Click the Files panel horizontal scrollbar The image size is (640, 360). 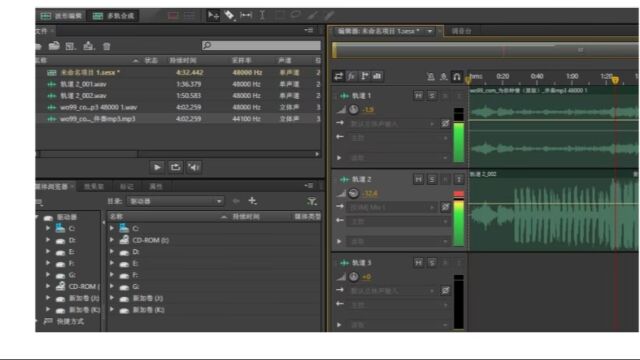pos(88,154)
